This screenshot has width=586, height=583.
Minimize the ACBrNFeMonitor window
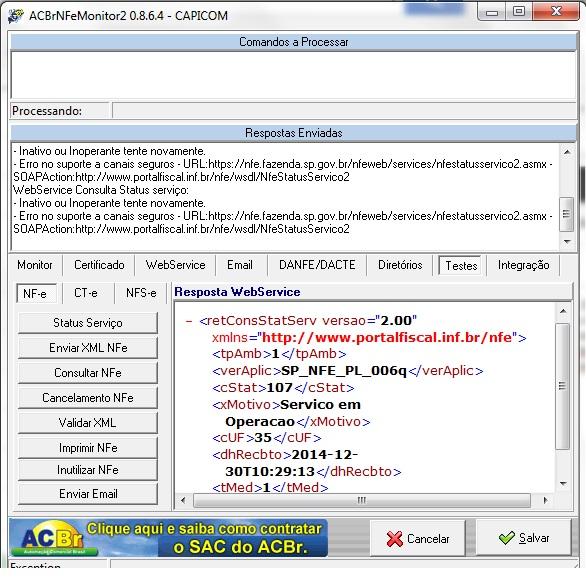click(492, 12)
